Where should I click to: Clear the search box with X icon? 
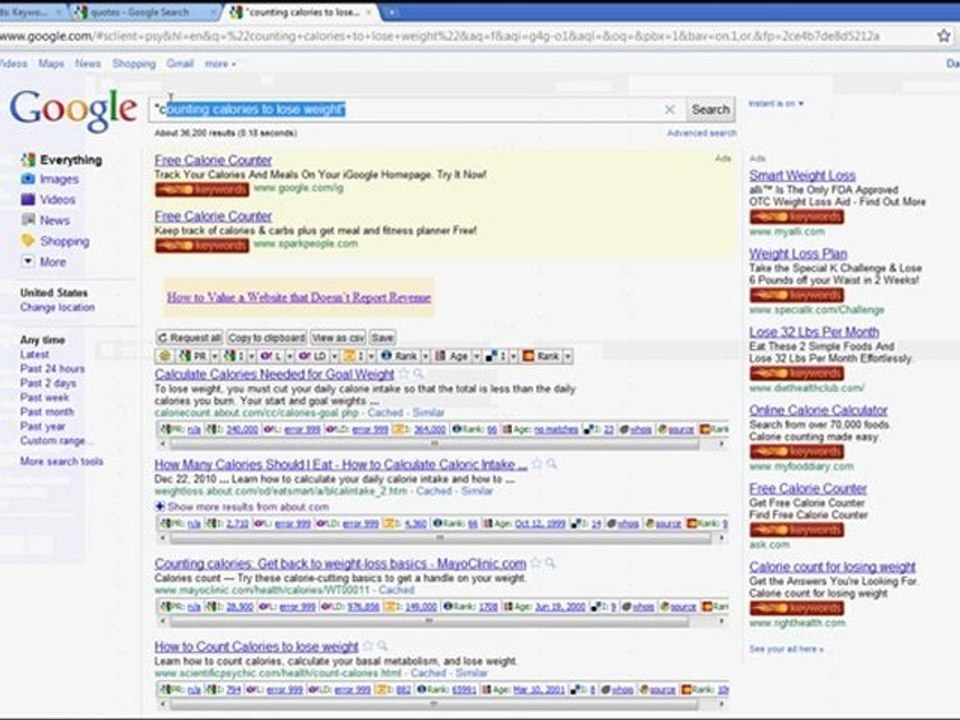(x=670, y=110)
